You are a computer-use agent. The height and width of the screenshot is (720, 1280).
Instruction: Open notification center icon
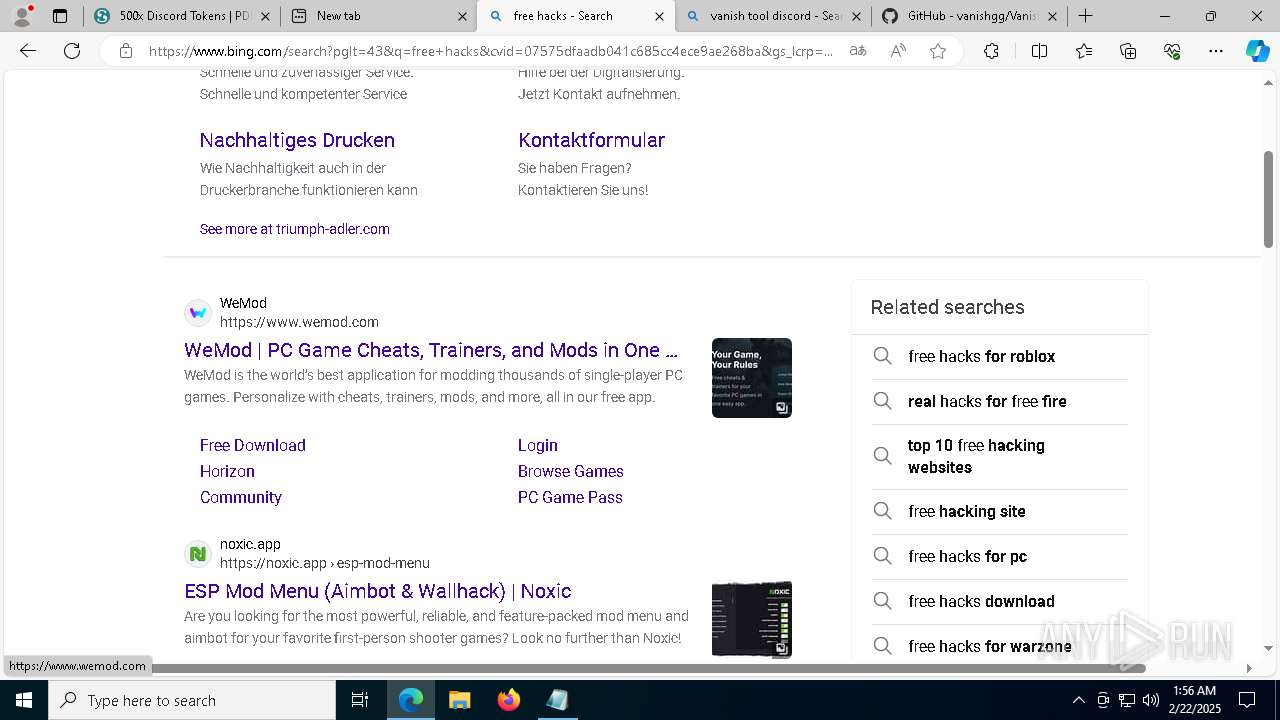tap(1247, 700)
